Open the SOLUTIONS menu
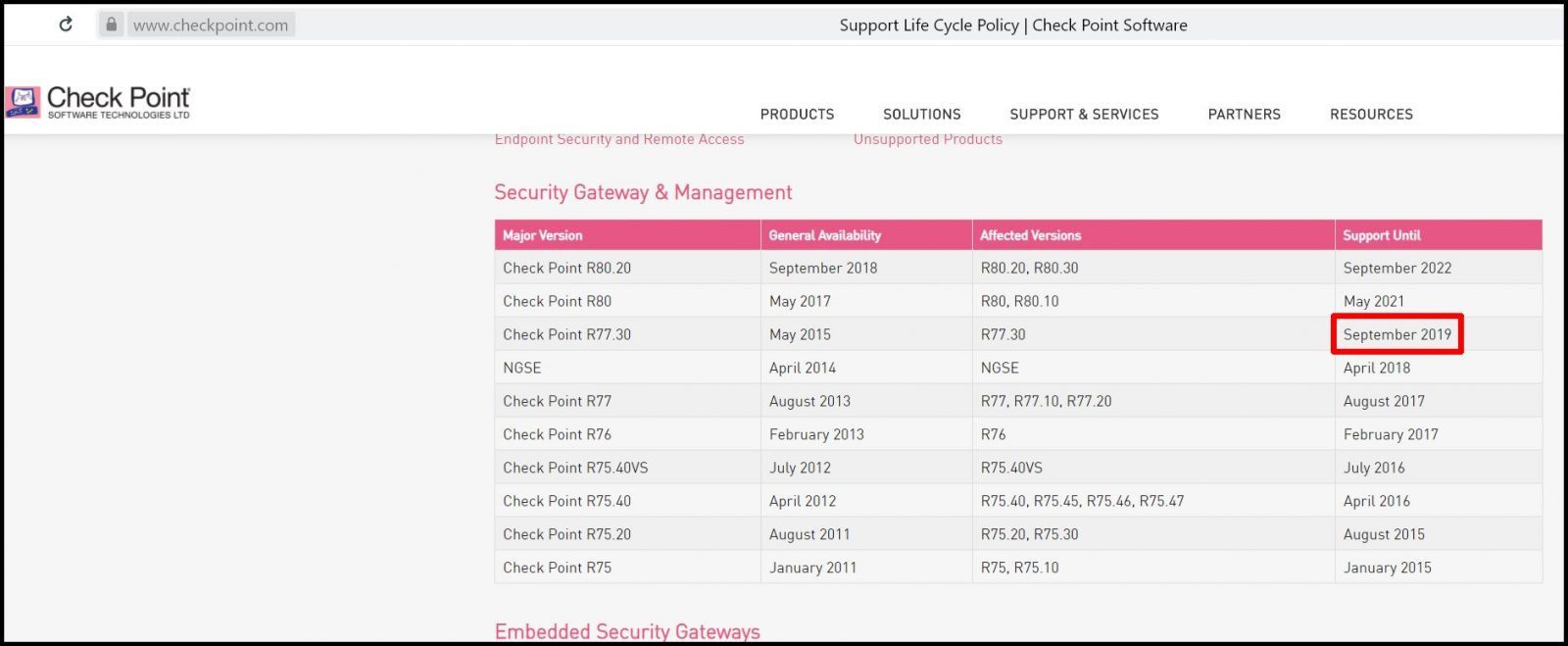Viewport: 1568px width, 646px height. 921,114
